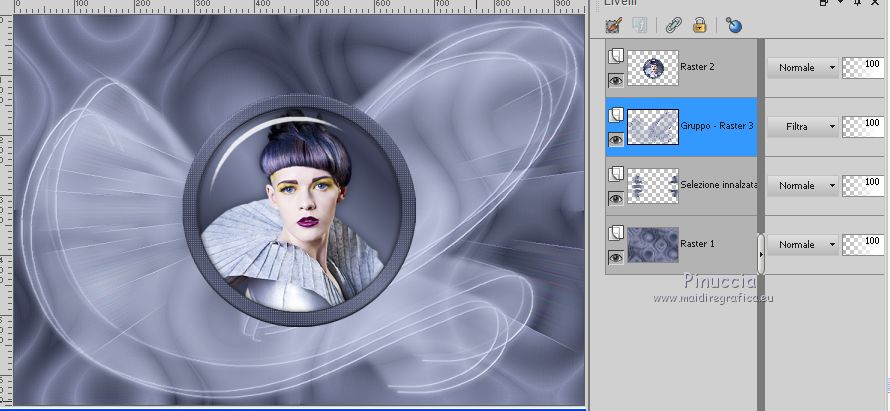Click layer type icon of Gruppo - Raster 3
Viewport: 890px width, 411px height.
pos(616,115)
